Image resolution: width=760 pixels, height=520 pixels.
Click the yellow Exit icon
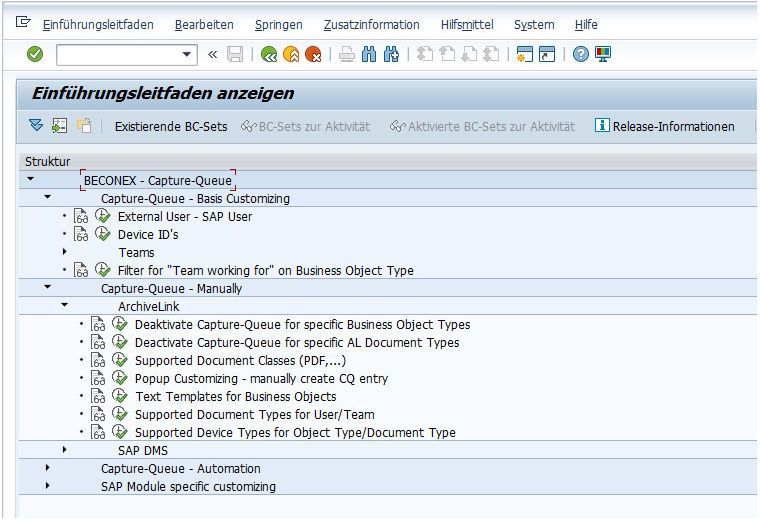[291, 54]
